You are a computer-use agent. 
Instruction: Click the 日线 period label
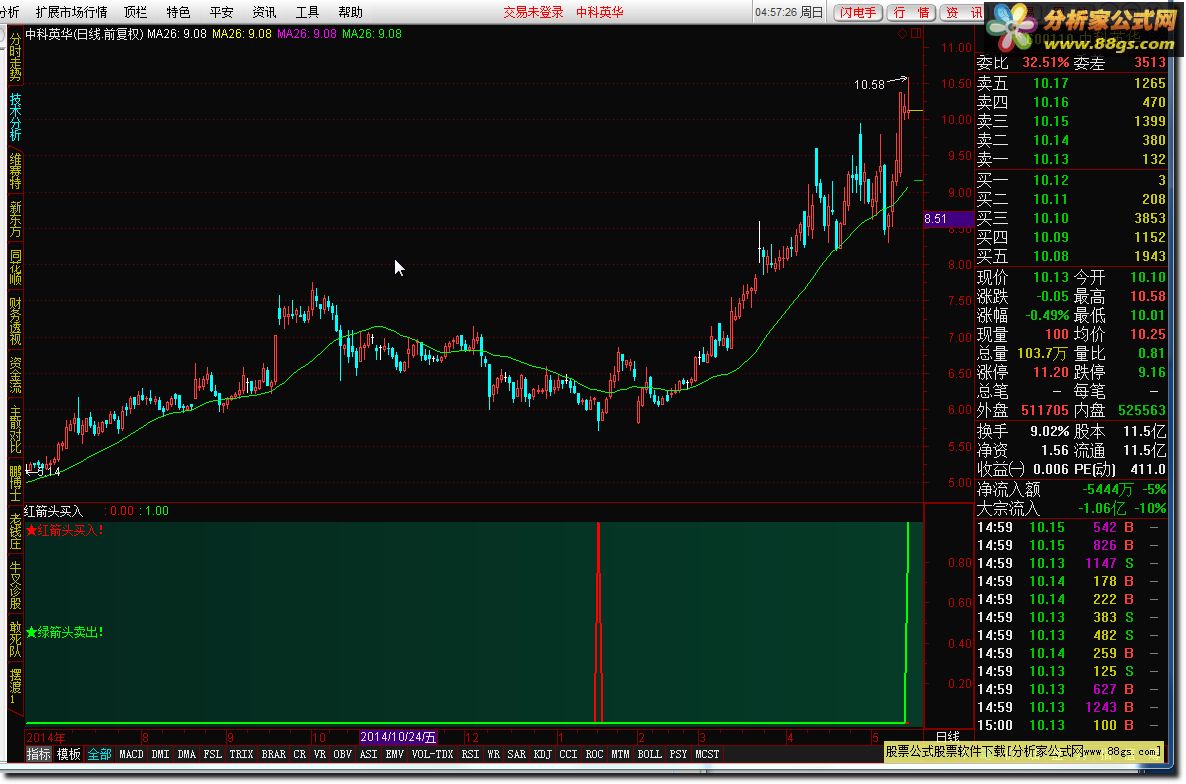pyautogui.click(x=948, y=736)
